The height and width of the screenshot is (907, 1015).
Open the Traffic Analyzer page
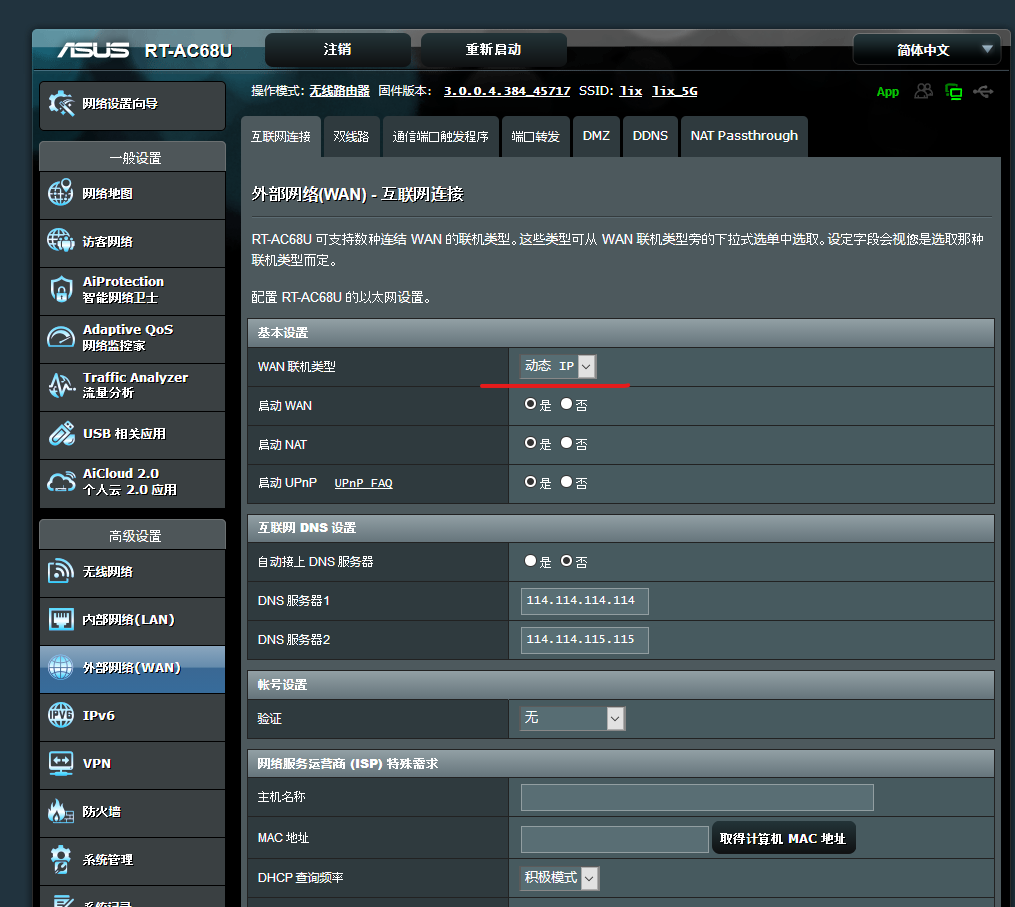tap(132, 387)
